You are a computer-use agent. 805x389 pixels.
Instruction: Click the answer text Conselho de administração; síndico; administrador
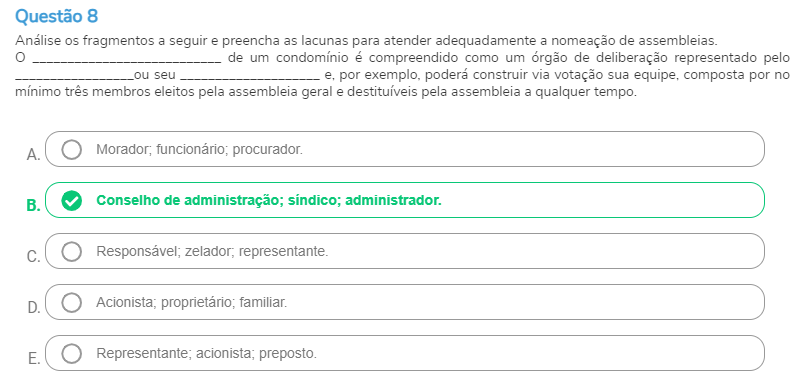[269, 201]
